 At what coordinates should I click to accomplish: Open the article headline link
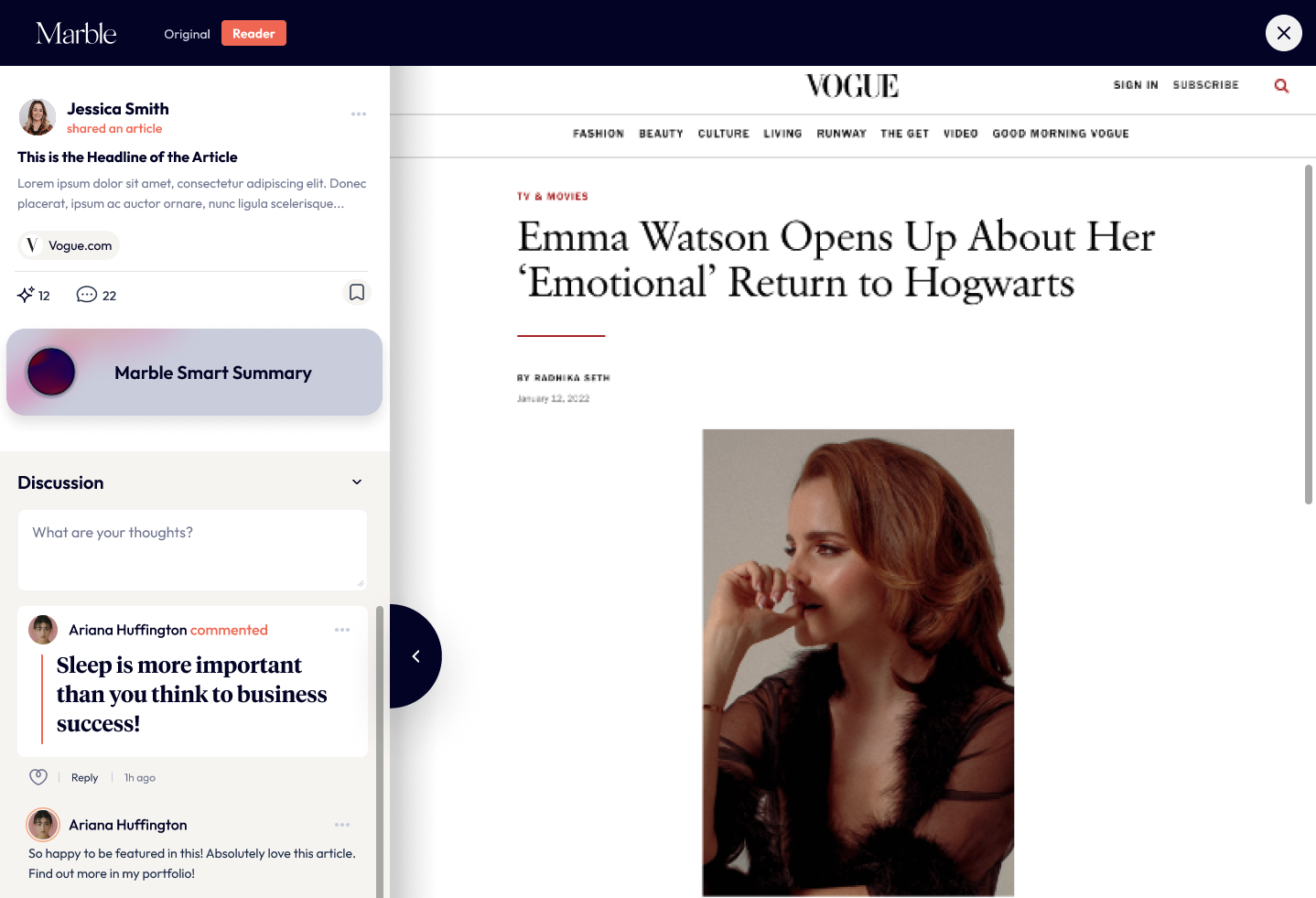127,157
